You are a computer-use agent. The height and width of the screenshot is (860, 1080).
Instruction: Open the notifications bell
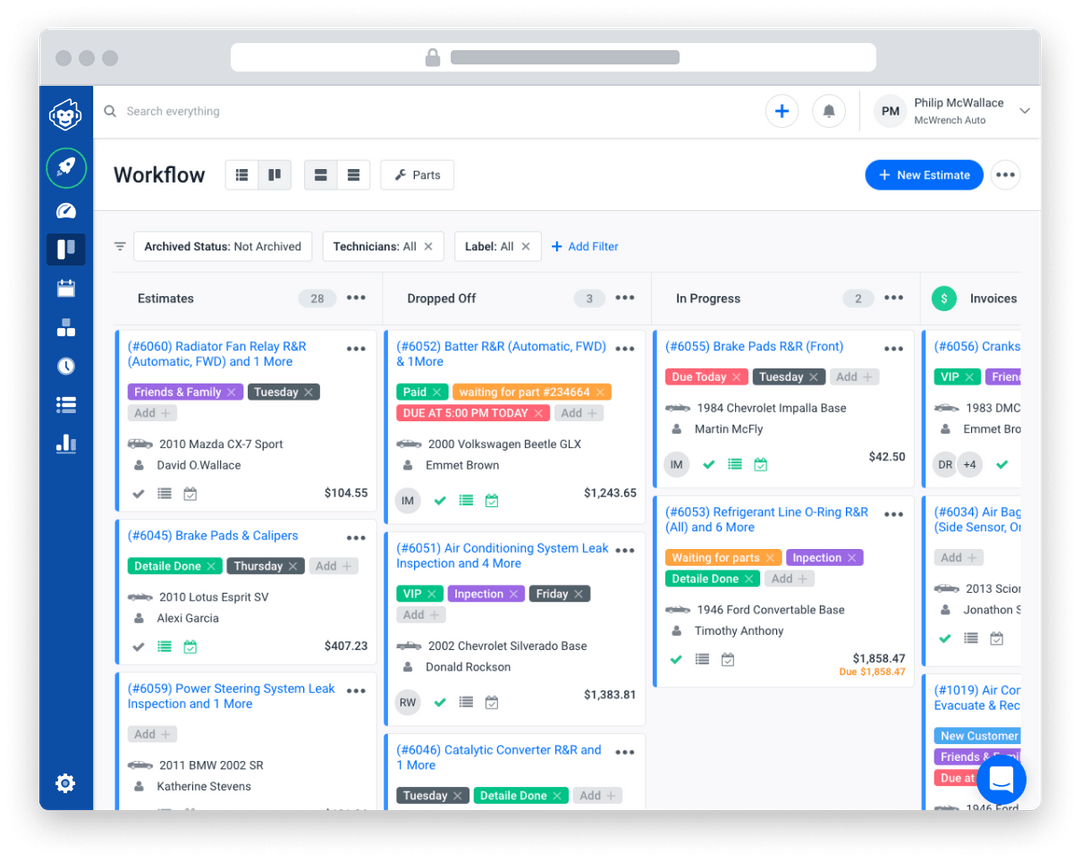[829, 110]
